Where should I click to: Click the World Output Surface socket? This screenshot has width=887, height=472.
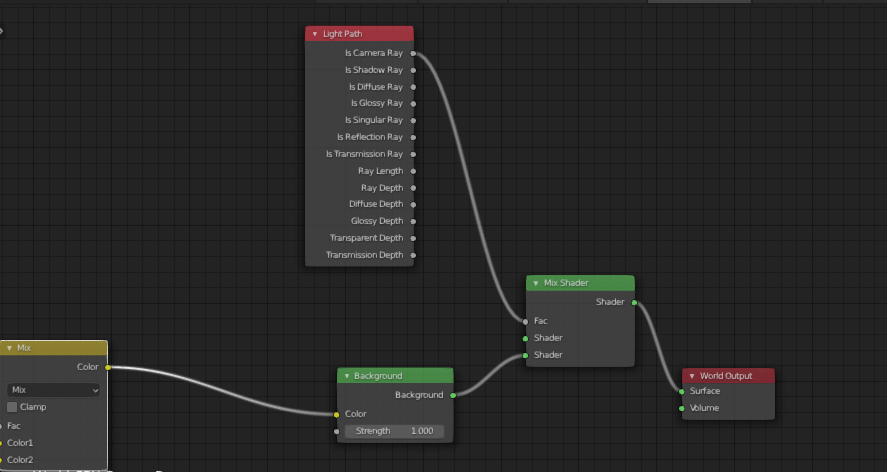pyautogui.click(x=682, y=392)
